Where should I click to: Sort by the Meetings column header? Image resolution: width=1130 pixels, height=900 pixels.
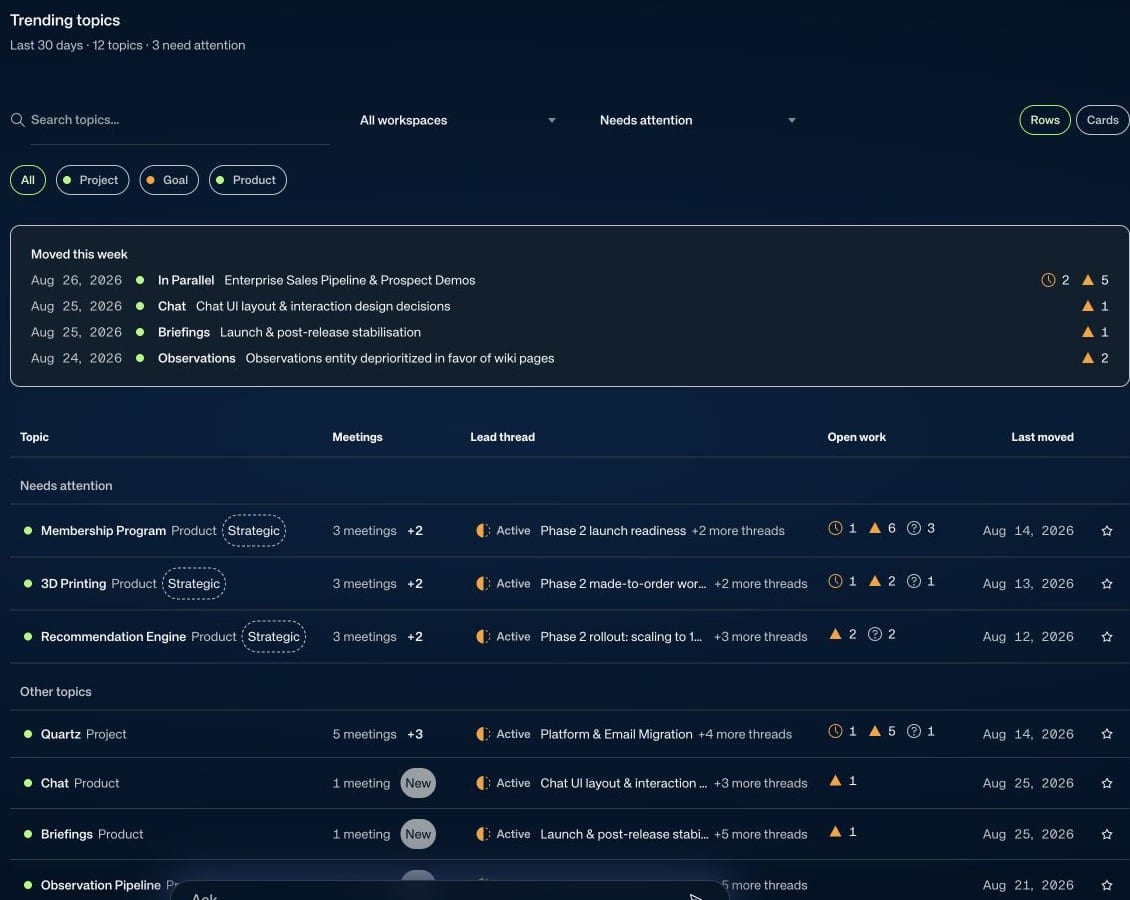(357, 437)
